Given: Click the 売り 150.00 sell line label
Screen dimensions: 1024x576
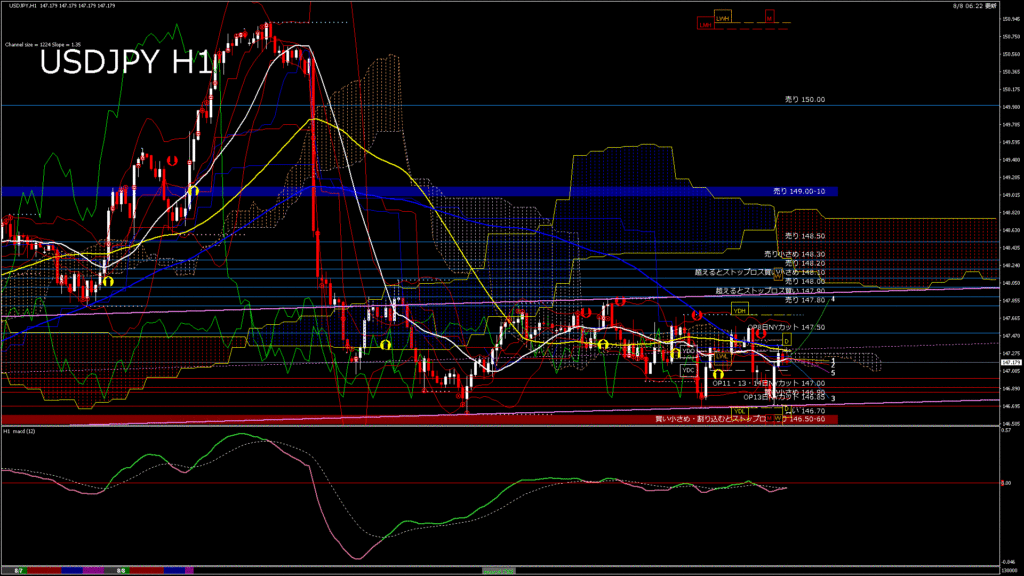Looking at the screenshot, I should [x=805, y=100].
